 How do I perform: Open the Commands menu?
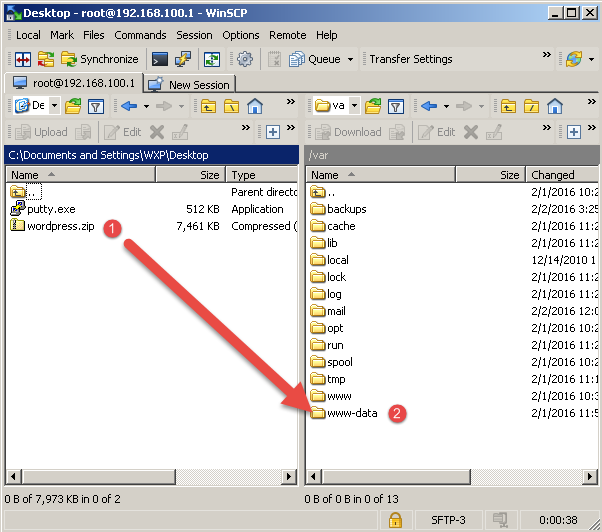[x=140, y=35]
